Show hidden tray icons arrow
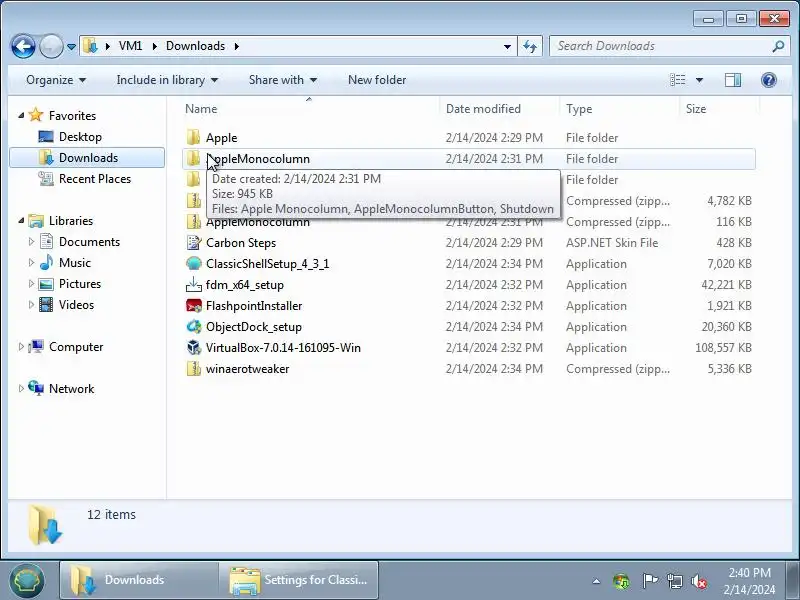800x600 pixels. click(596, 581)
